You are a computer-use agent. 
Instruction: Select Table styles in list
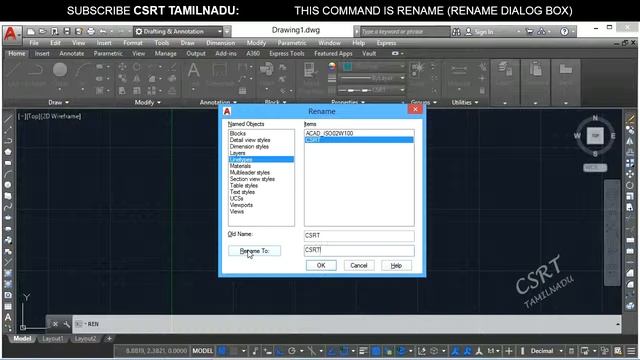click(244, 186)
